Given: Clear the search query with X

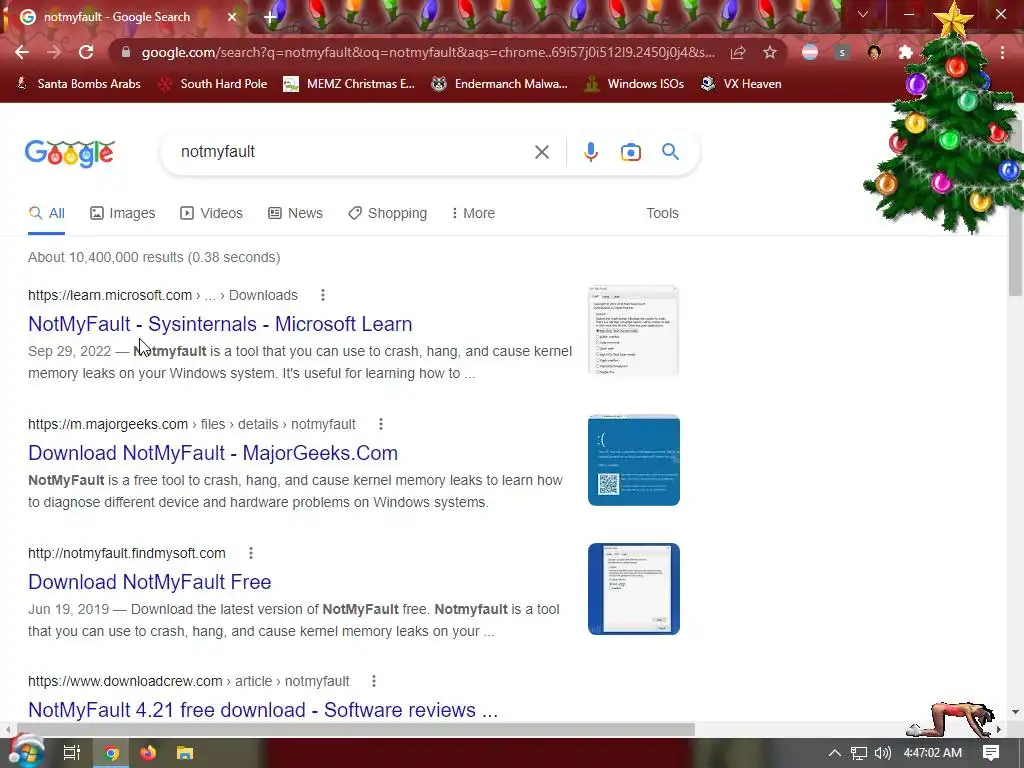Looking at the screenshot, I should click(x=541, y=152).
